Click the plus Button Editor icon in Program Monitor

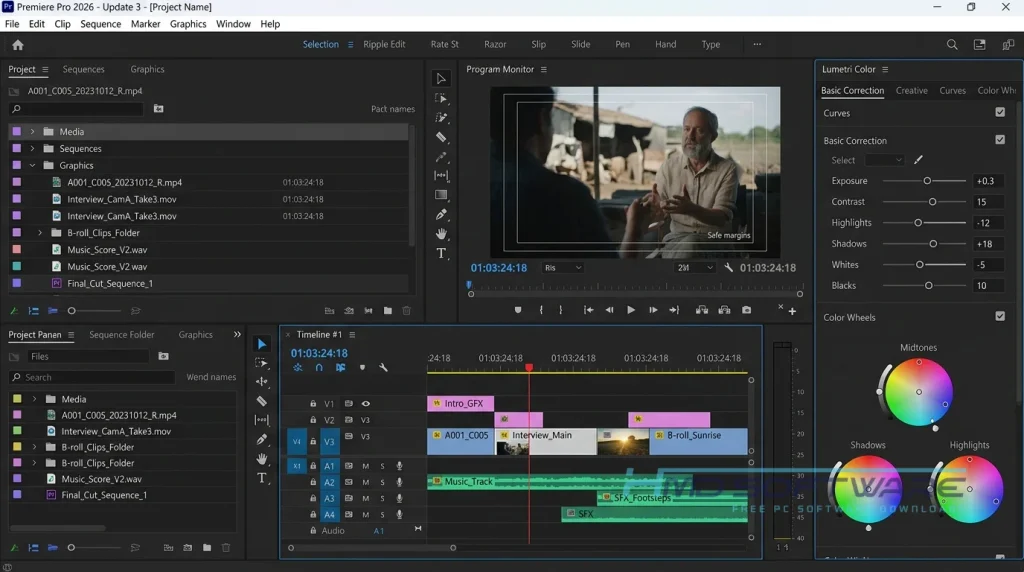pyautogui.click(x=792, y=311)
